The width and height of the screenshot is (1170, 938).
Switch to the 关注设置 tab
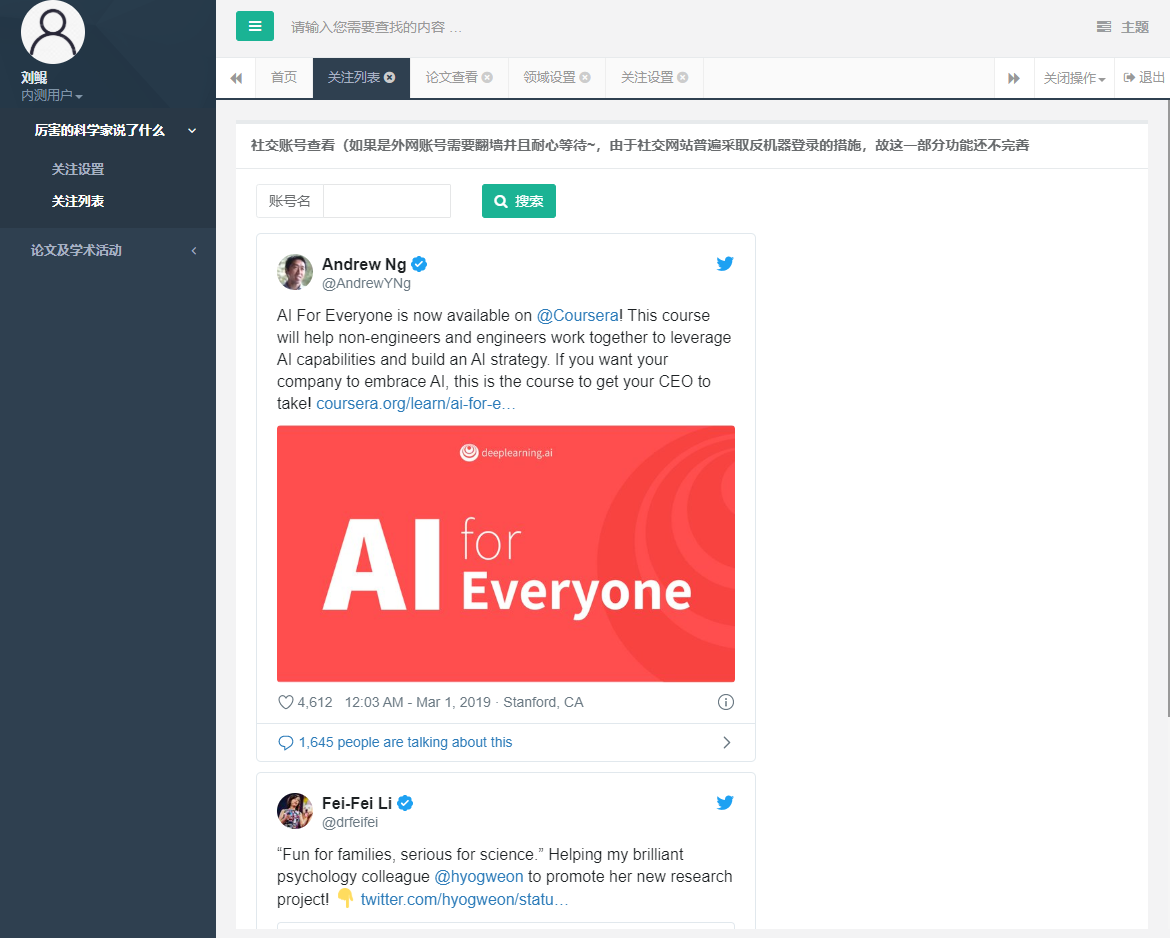click(647, 78)
